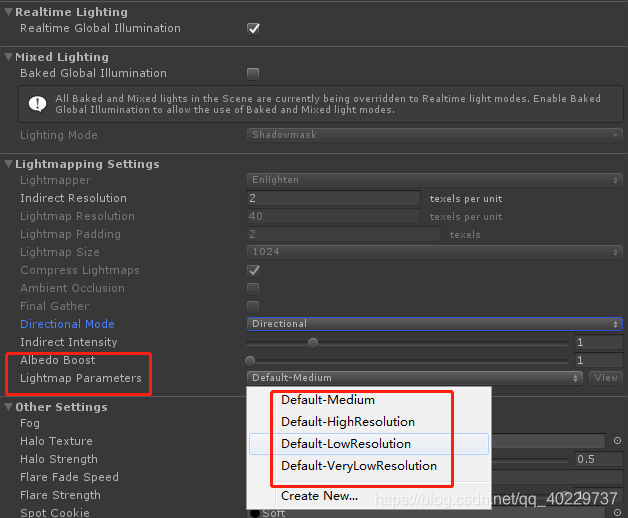Open the Lighting Mode Shadowmask dropdown
The image size is (628, 518).
[435, 135]
